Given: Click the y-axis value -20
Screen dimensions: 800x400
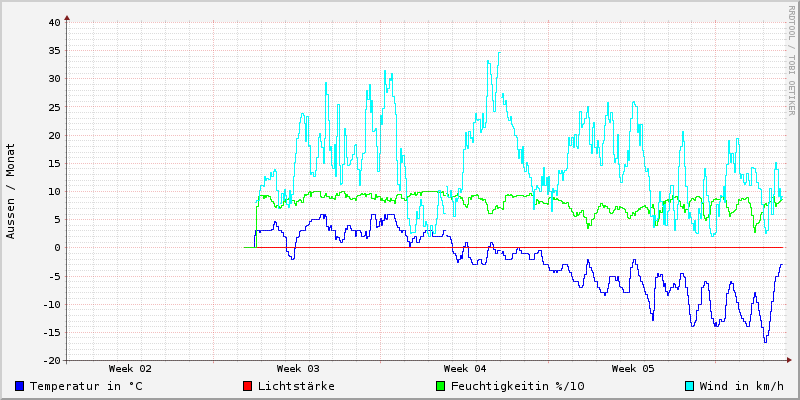Looking at the screenshot, I should coord(52,361).
